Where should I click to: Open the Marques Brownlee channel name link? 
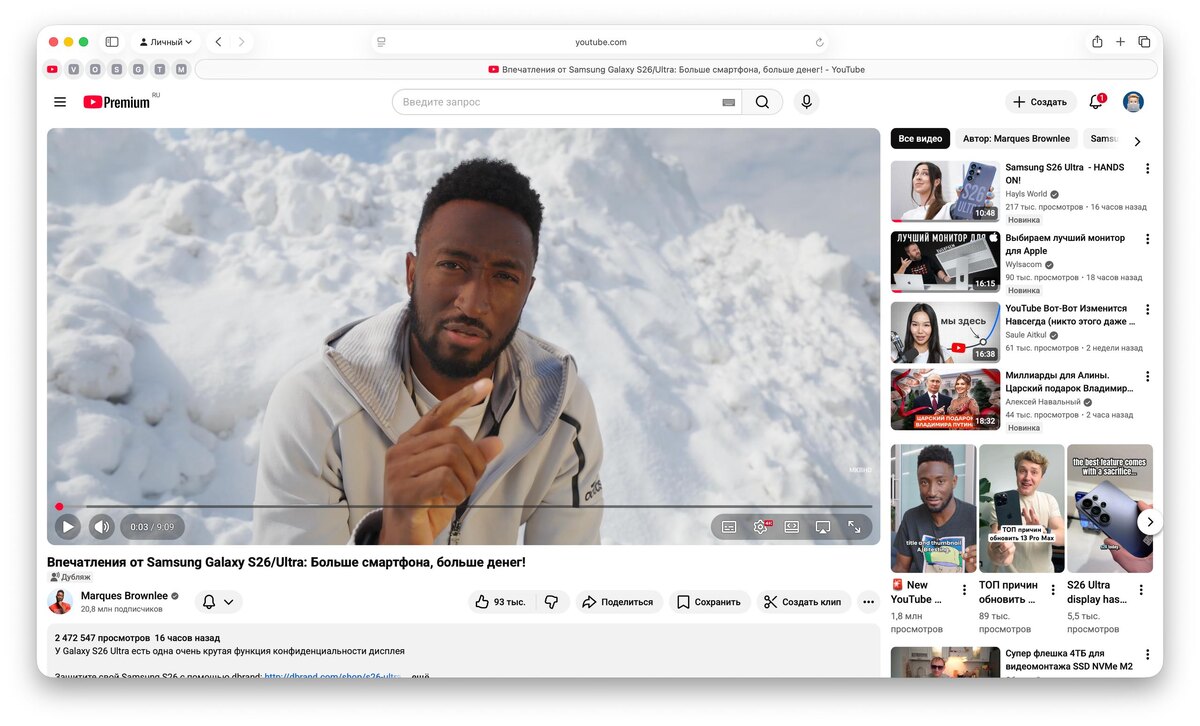[124, 596]
